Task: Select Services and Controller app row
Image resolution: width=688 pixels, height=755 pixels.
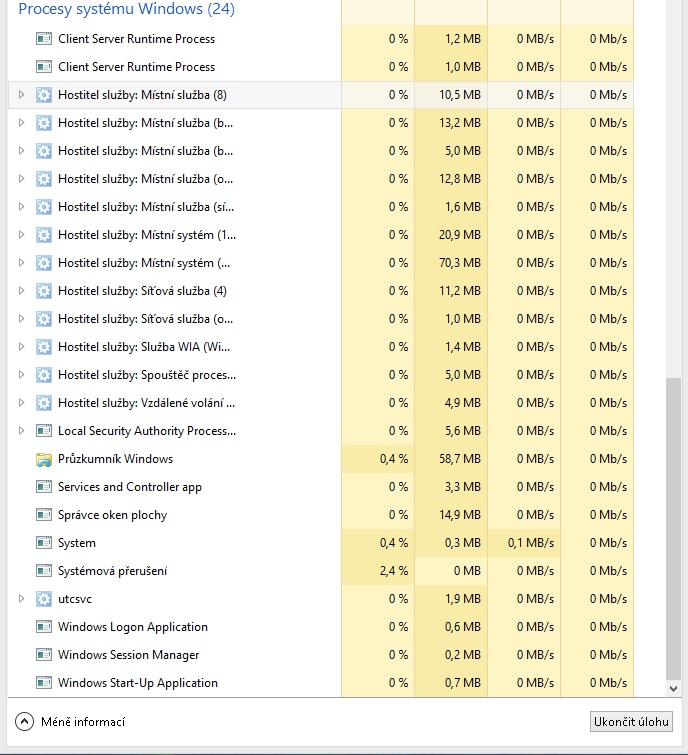Action: coord(320,487)
